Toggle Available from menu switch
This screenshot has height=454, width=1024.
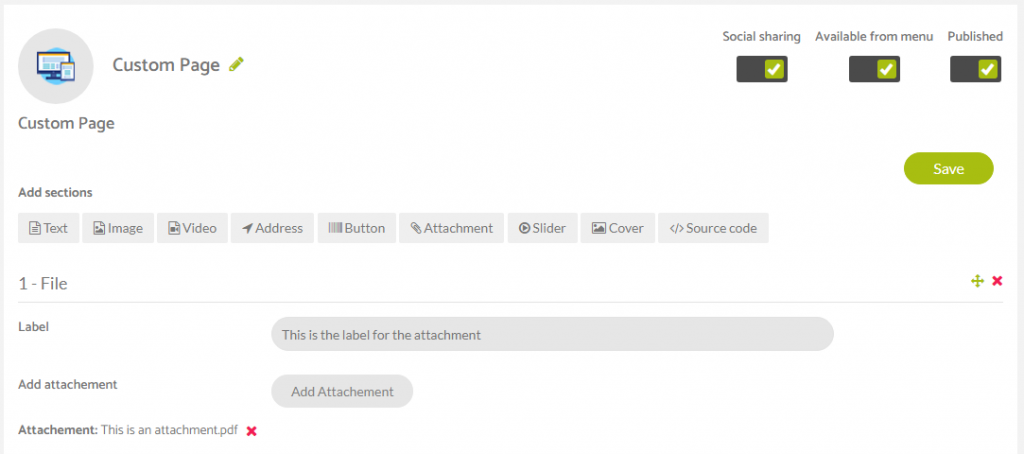pos(874,69)
